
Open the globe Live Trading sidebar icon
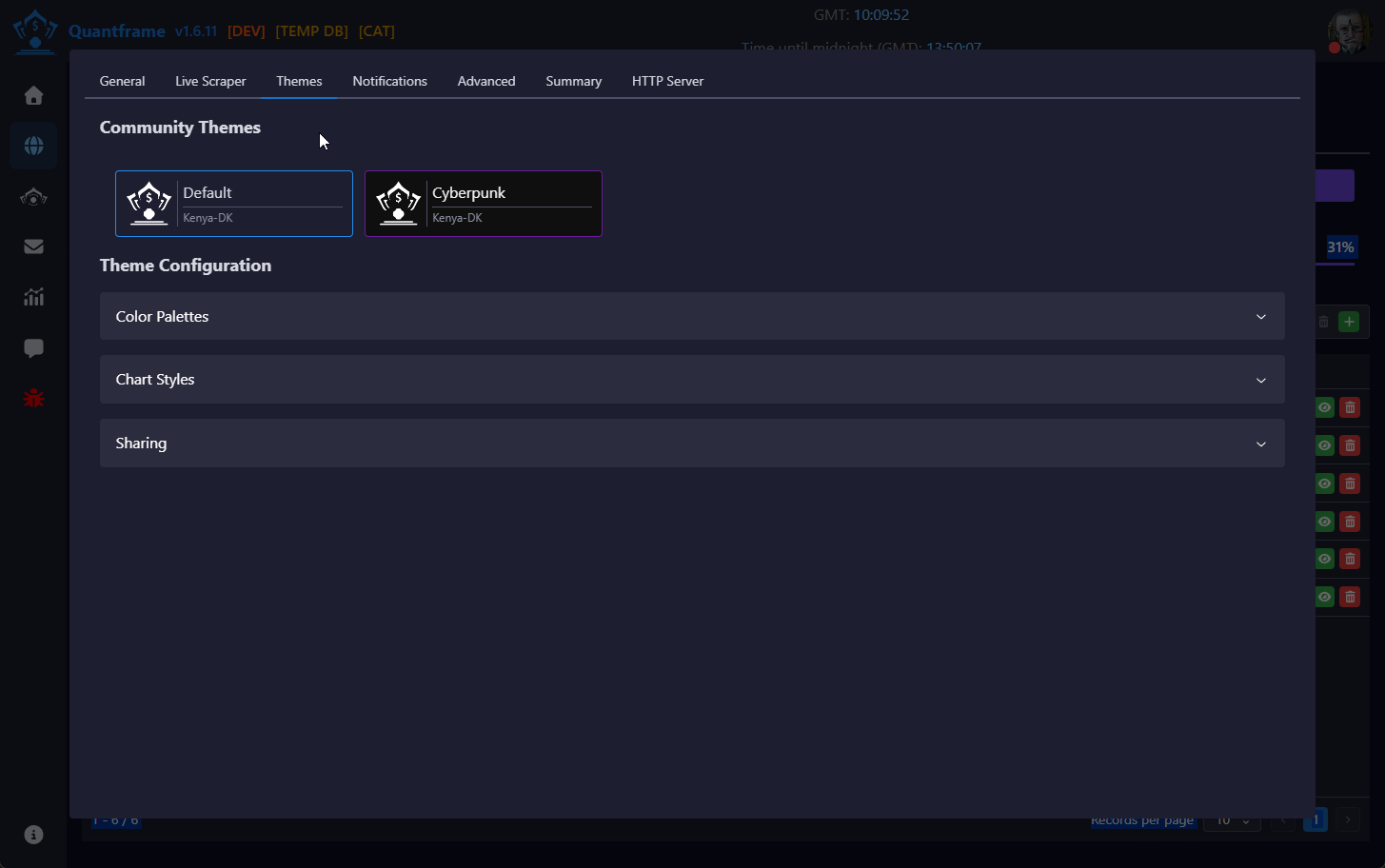click(x=33, y=146)
